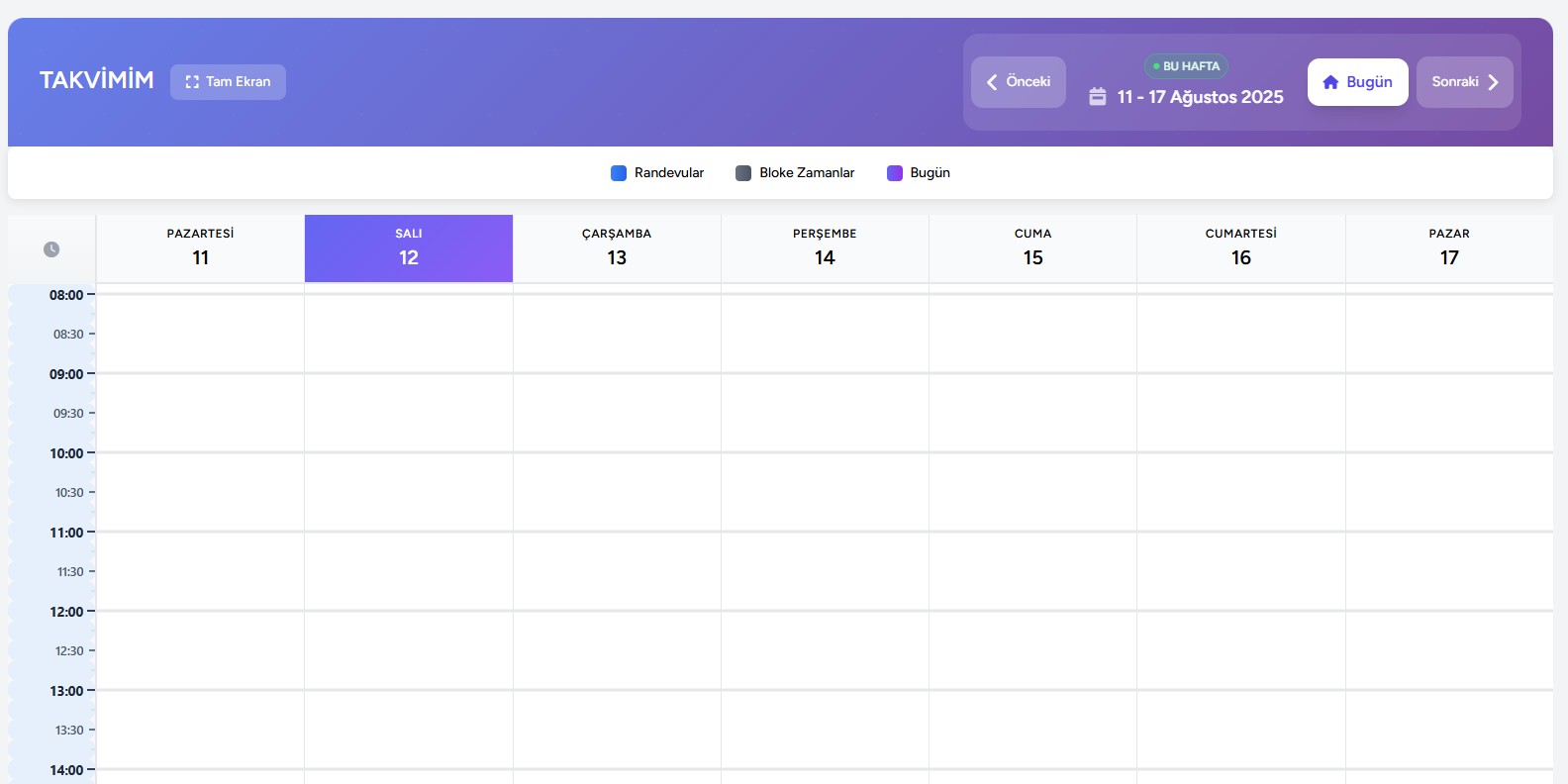Click the fullscreen expand icon
Viewport: 1568px width, 784px height.
[x=192, y=82]
